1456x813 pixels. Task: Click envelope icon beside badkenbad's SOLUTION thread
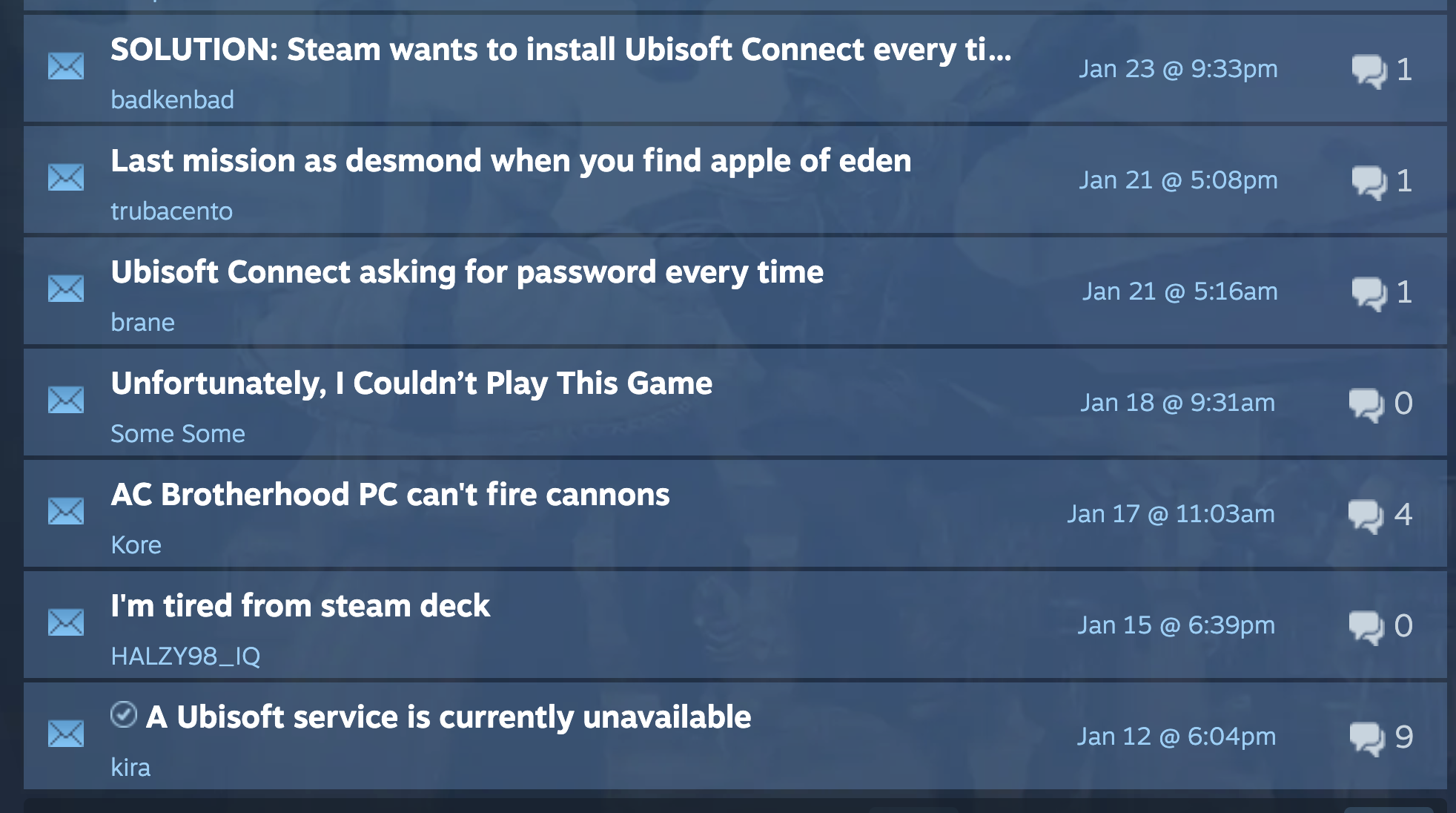66,67
